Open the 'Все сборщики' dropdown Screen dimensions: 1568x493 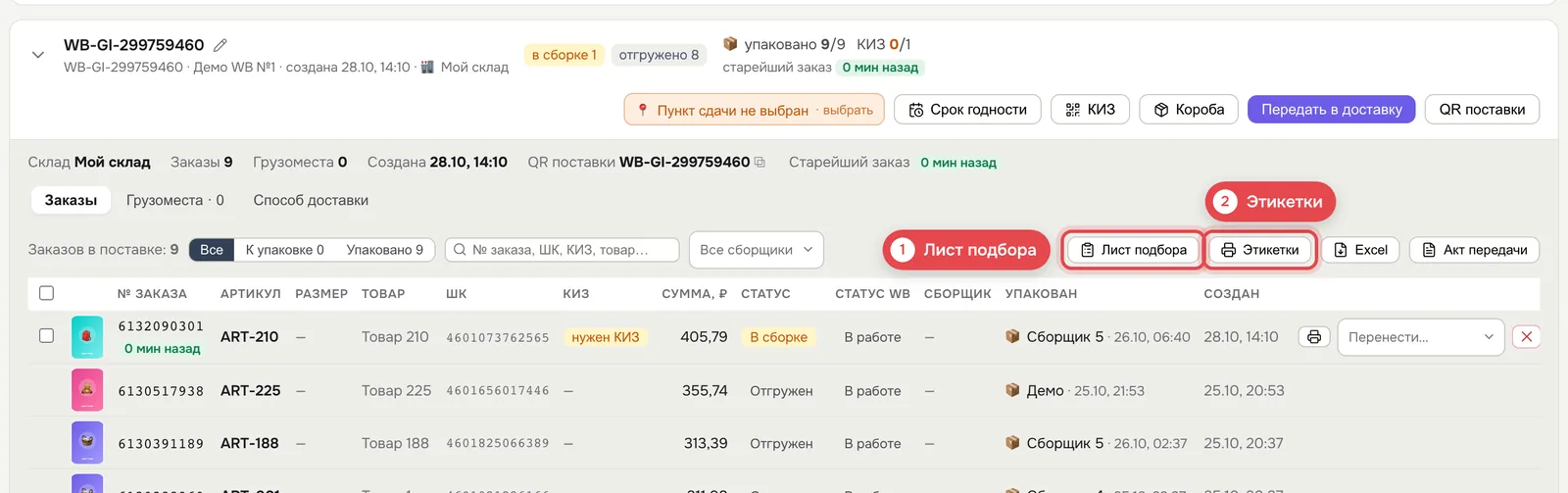coord(756,250)
